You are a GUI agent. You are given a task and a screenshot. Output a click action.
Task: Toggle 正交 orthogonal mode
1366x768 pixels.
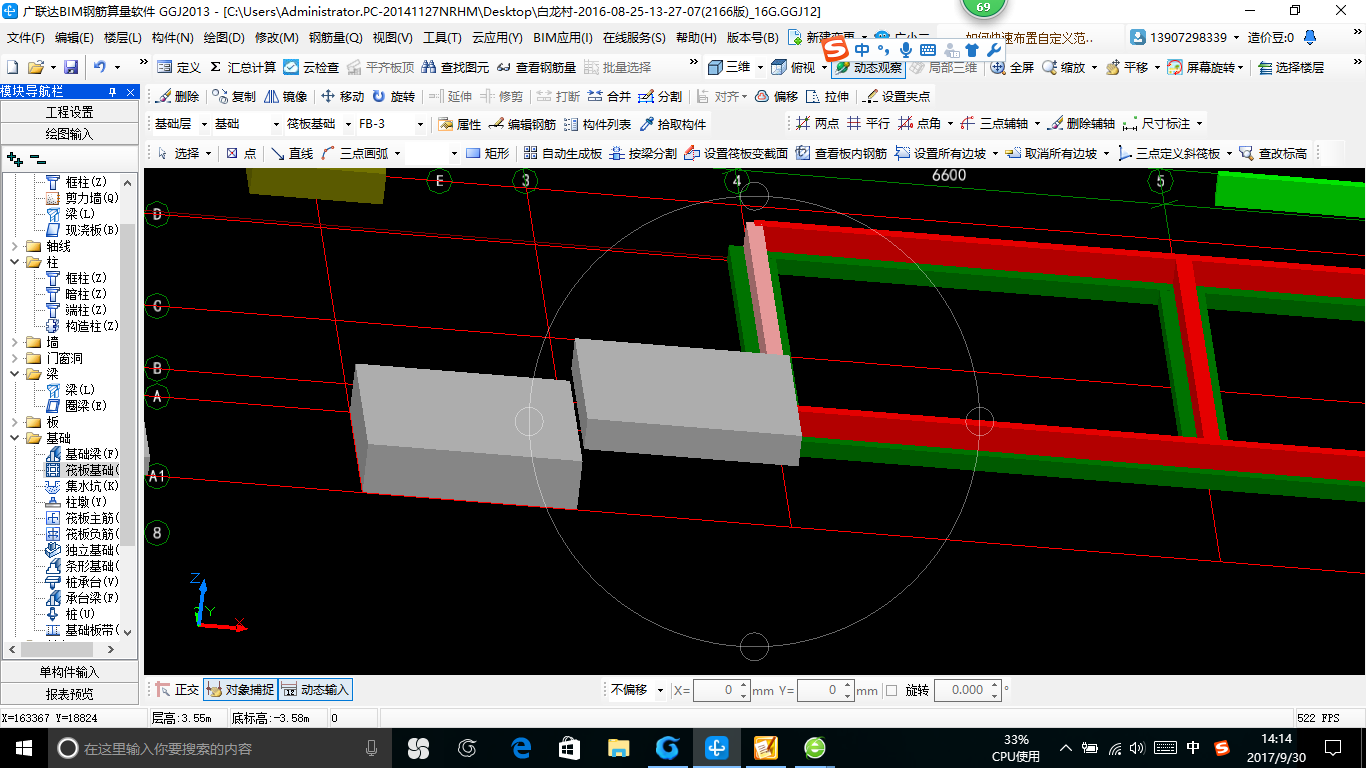pyautogui.click(x=177, y=689)
